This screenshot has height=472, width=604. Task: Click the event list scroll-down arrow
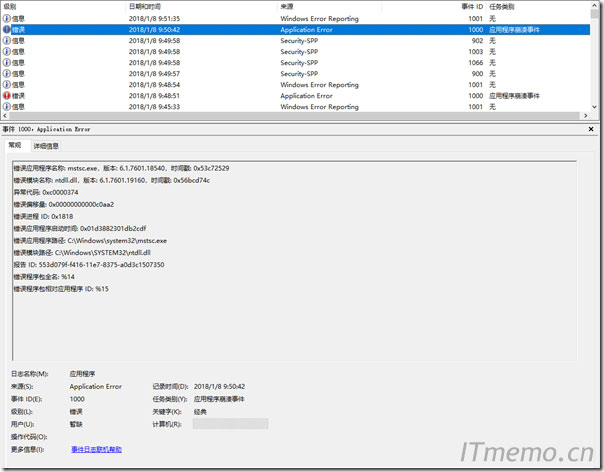[x=594, y=107]
